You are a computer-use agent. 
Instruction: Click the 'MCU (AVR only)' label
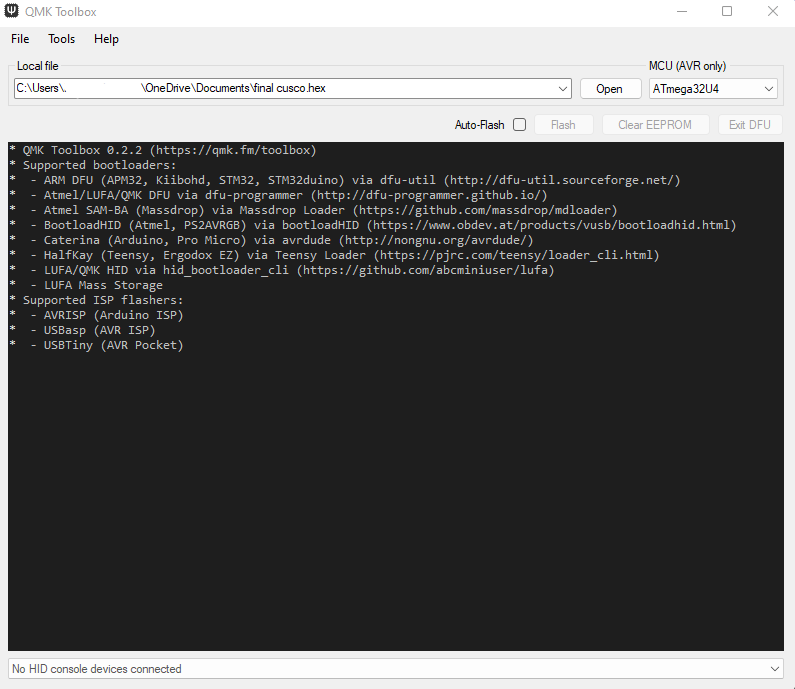(x=688, y=66)
